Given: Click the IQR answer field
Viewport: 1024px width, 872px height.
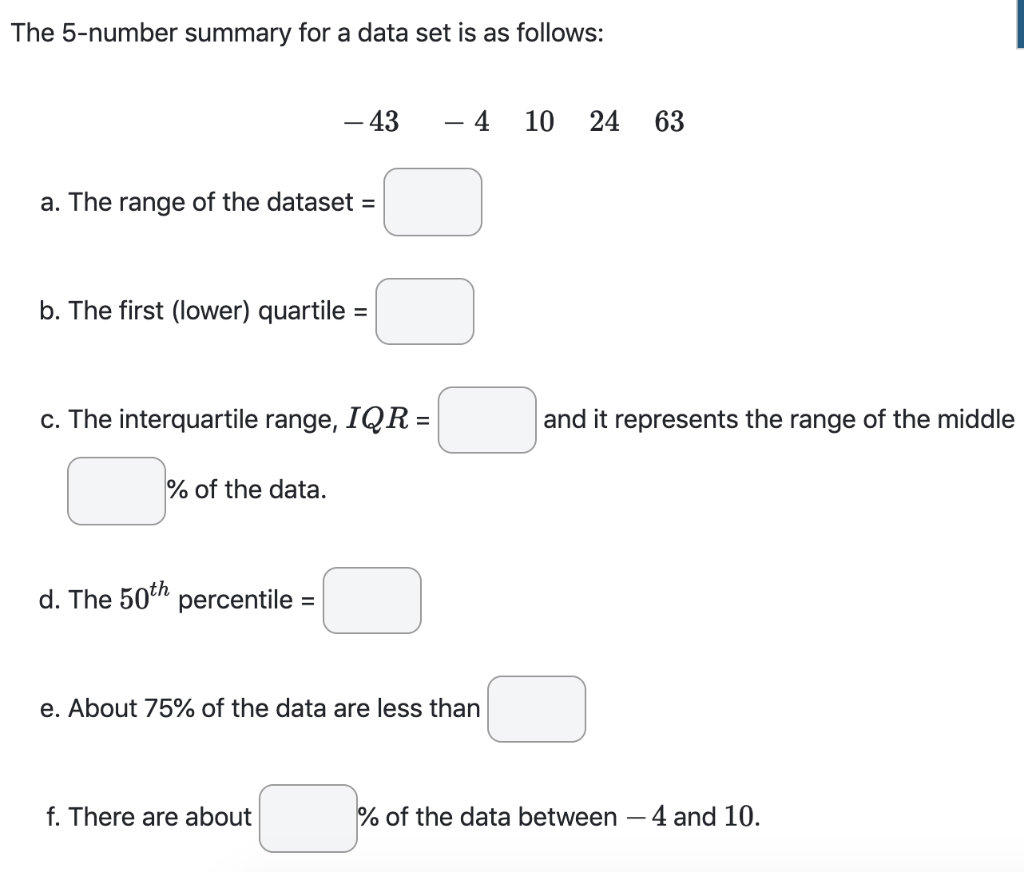Looking at the screenshot, I should (486, 421).
